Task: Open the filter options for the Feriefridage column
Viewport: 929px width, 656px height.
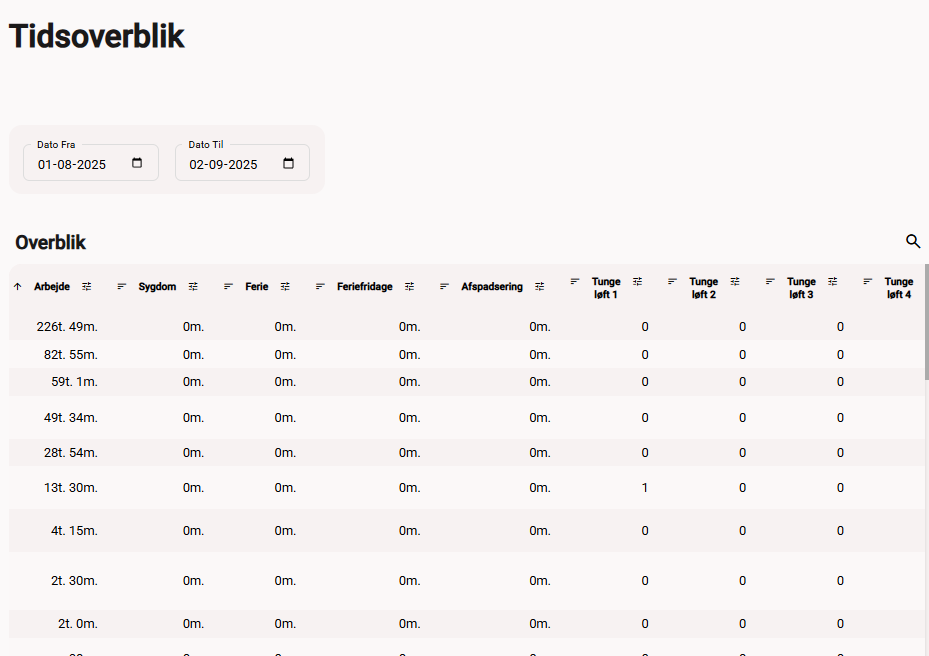Action: (409, 286)
